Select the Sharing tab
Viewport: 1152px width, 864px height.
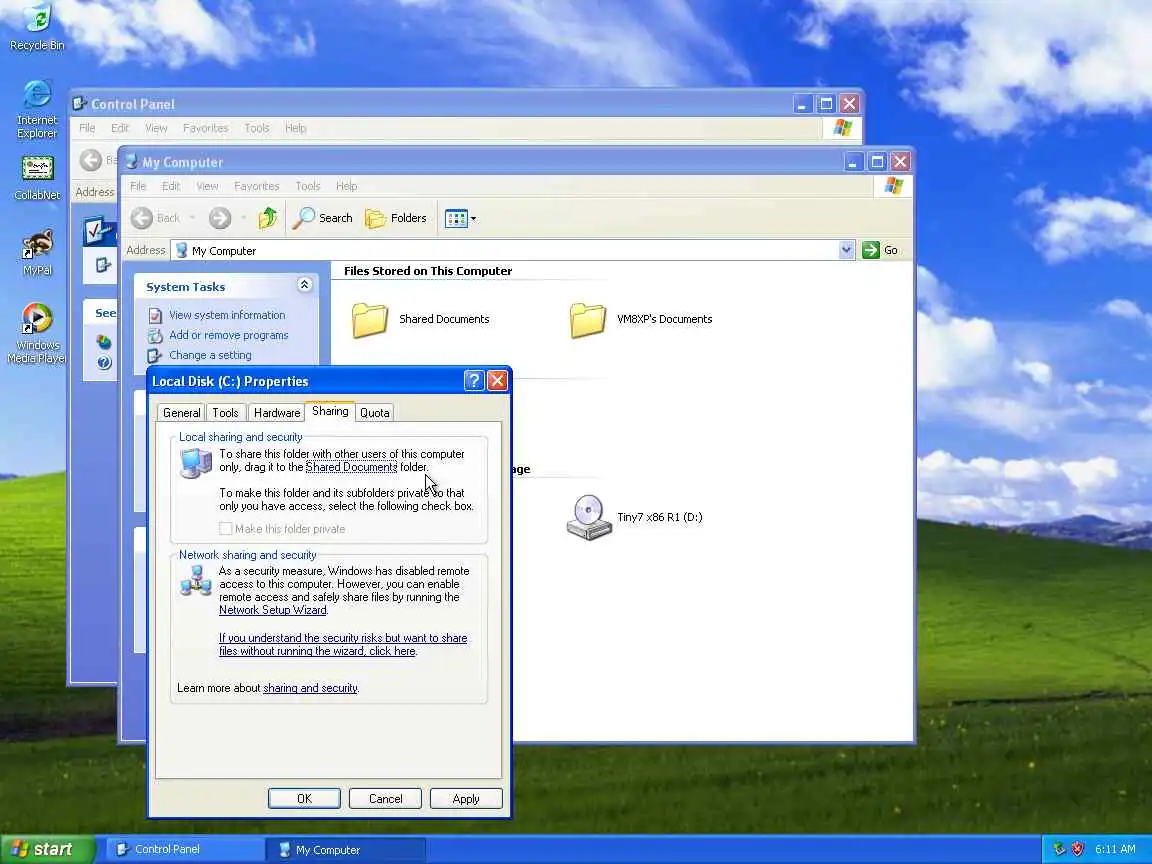click(330, 411)
